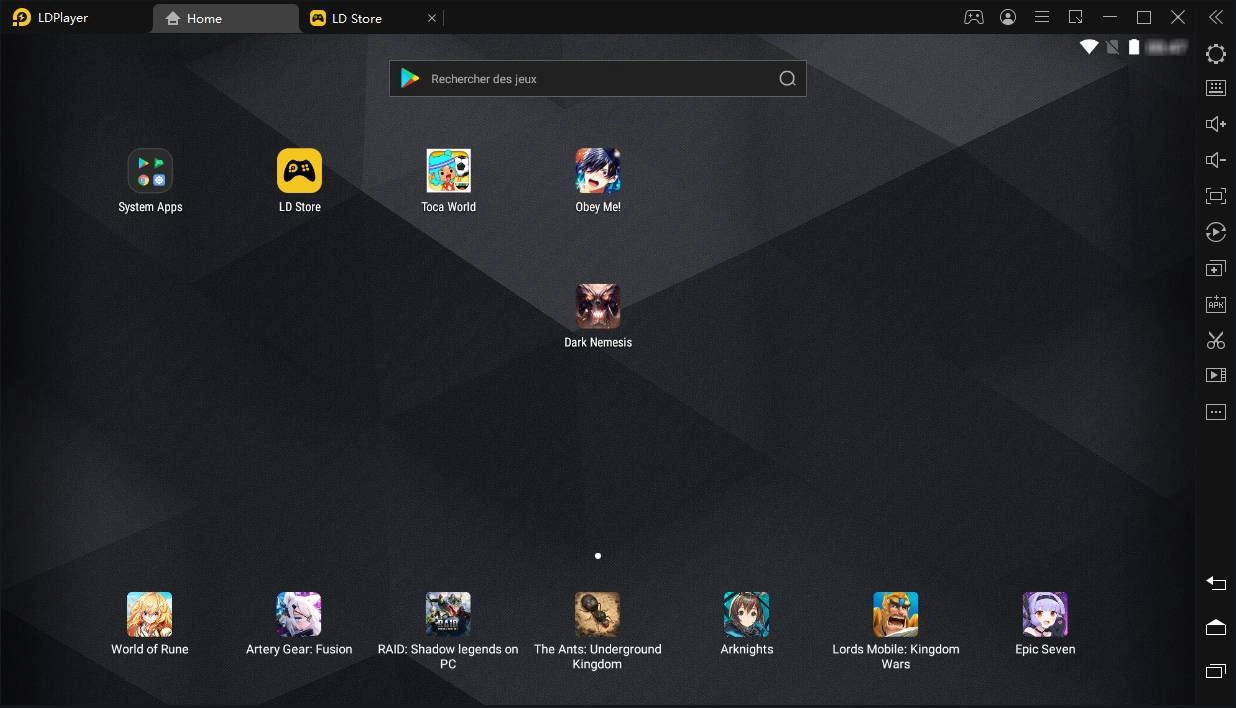Screen dimensions: 1236x708
Task: Collapse the right sidebar with double chevron
Action: tap(1216, 17)
